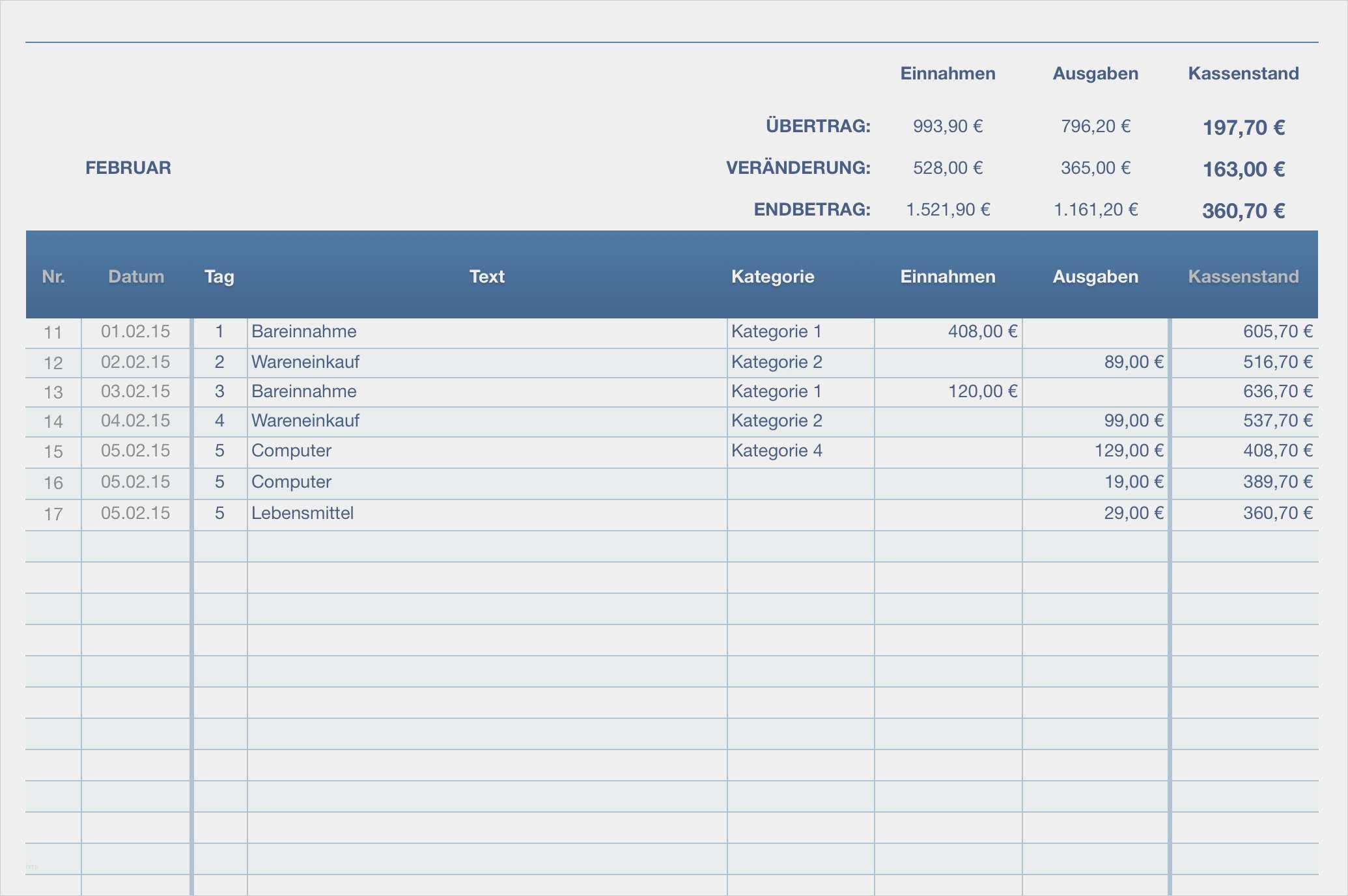
Task: Select row number 12
Action: [53, 363]
